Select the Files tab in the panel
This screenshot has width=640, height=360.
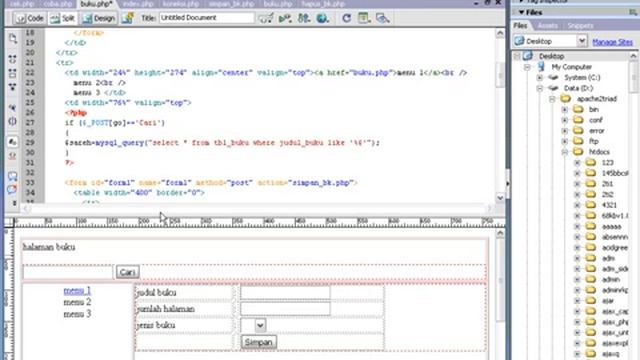(520, 26)
